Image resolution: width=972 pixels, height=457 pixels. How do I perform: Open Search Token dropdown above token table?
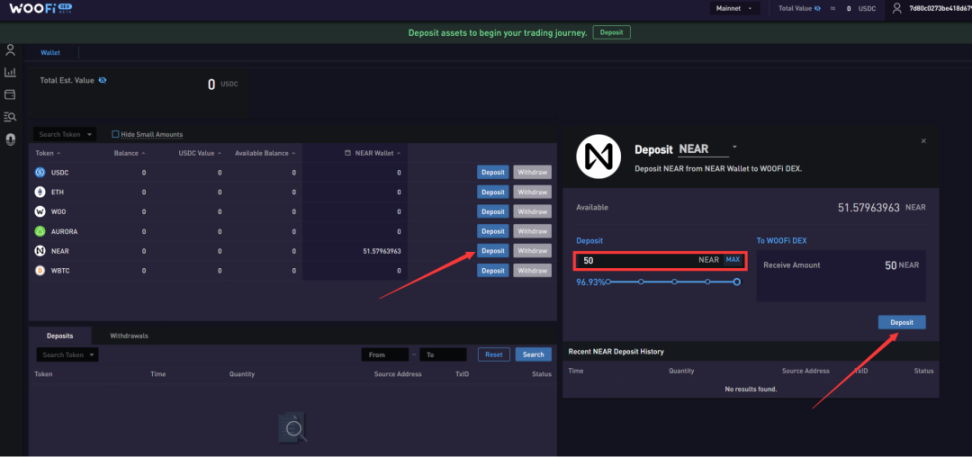[x=65, y=135]
